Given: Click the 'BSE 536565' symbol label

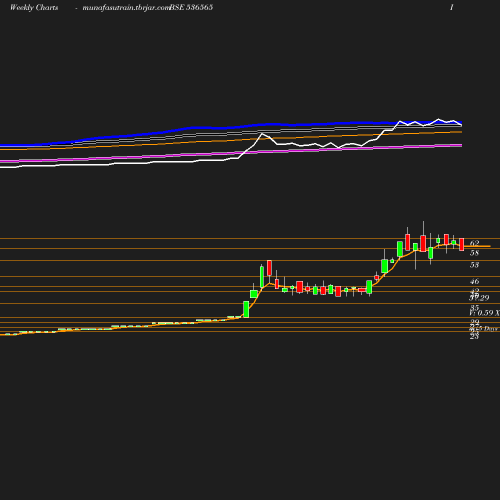Looking at the screenshot, I should click(x=191, y=7).
